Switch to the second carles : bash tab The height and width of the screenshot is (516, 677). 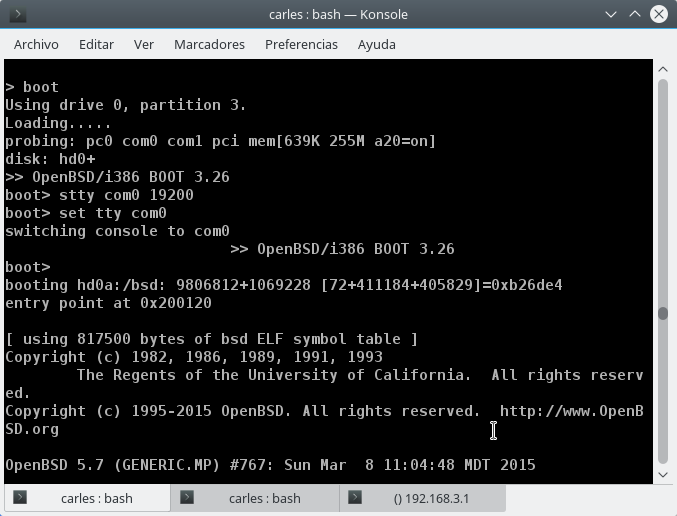coord(255,498)
